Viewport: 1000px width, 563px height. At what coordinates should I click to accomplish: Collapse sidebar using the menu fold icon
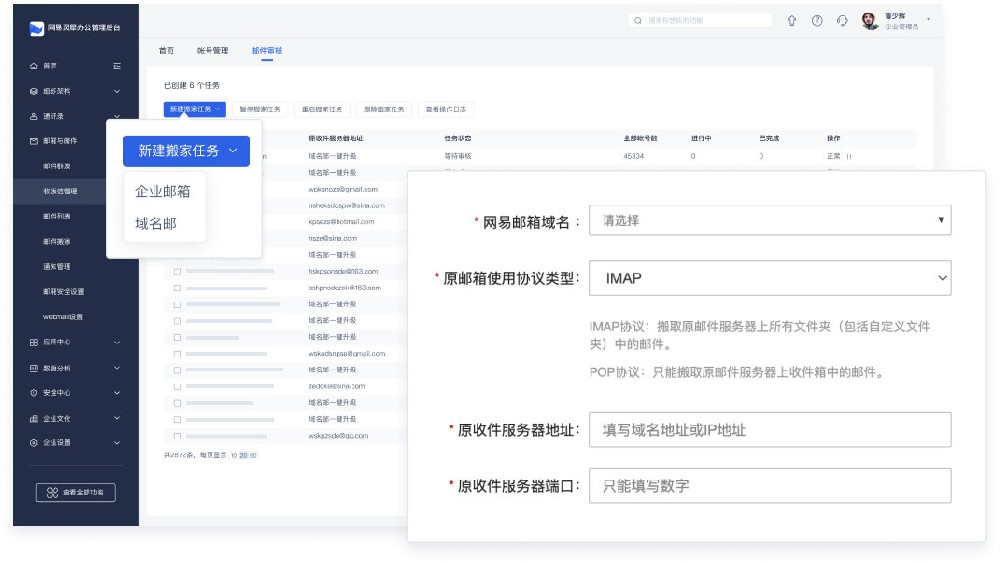117,66
